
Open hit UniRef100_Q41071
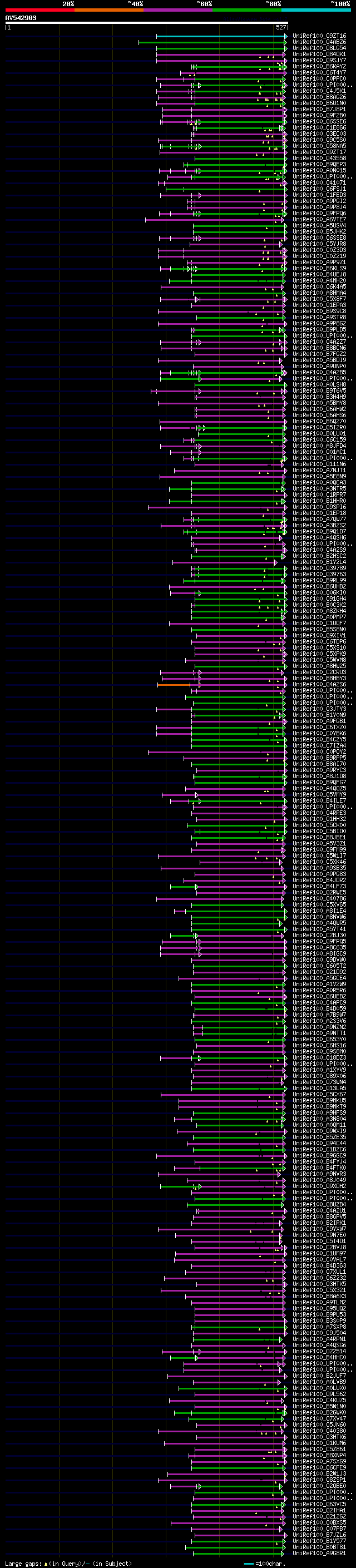(x=319, y=182)
